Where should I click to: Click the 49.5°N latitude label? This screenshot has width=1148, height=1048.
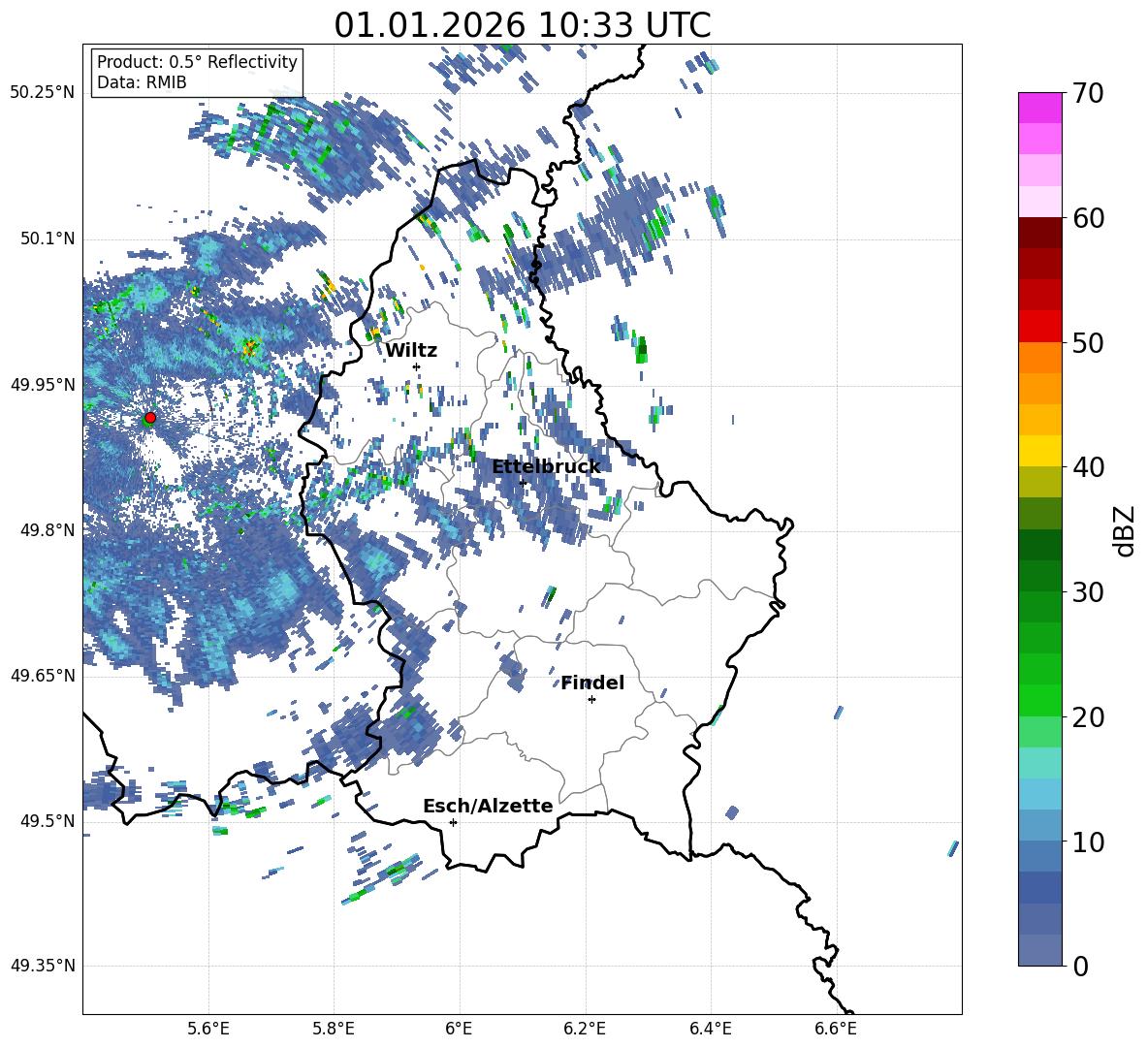(47, 821)
